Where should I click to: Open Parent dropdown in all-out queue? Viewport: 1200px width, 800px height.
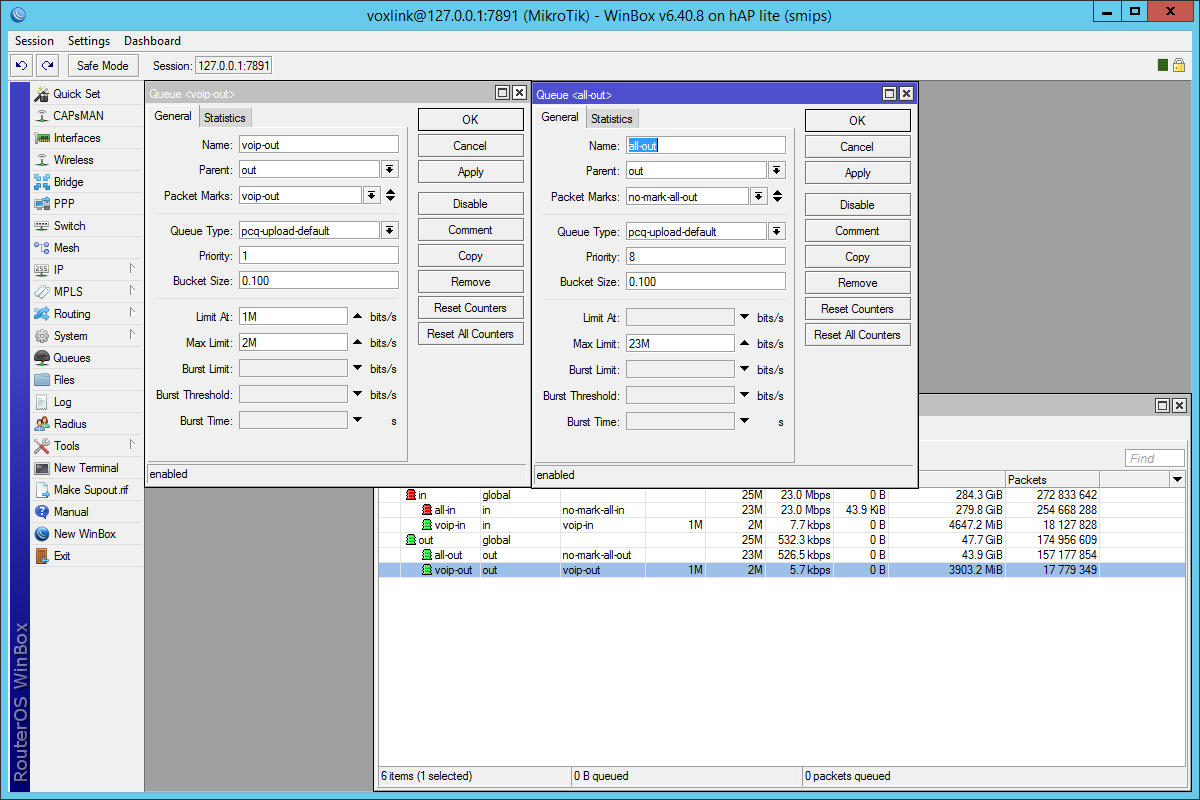777,171
